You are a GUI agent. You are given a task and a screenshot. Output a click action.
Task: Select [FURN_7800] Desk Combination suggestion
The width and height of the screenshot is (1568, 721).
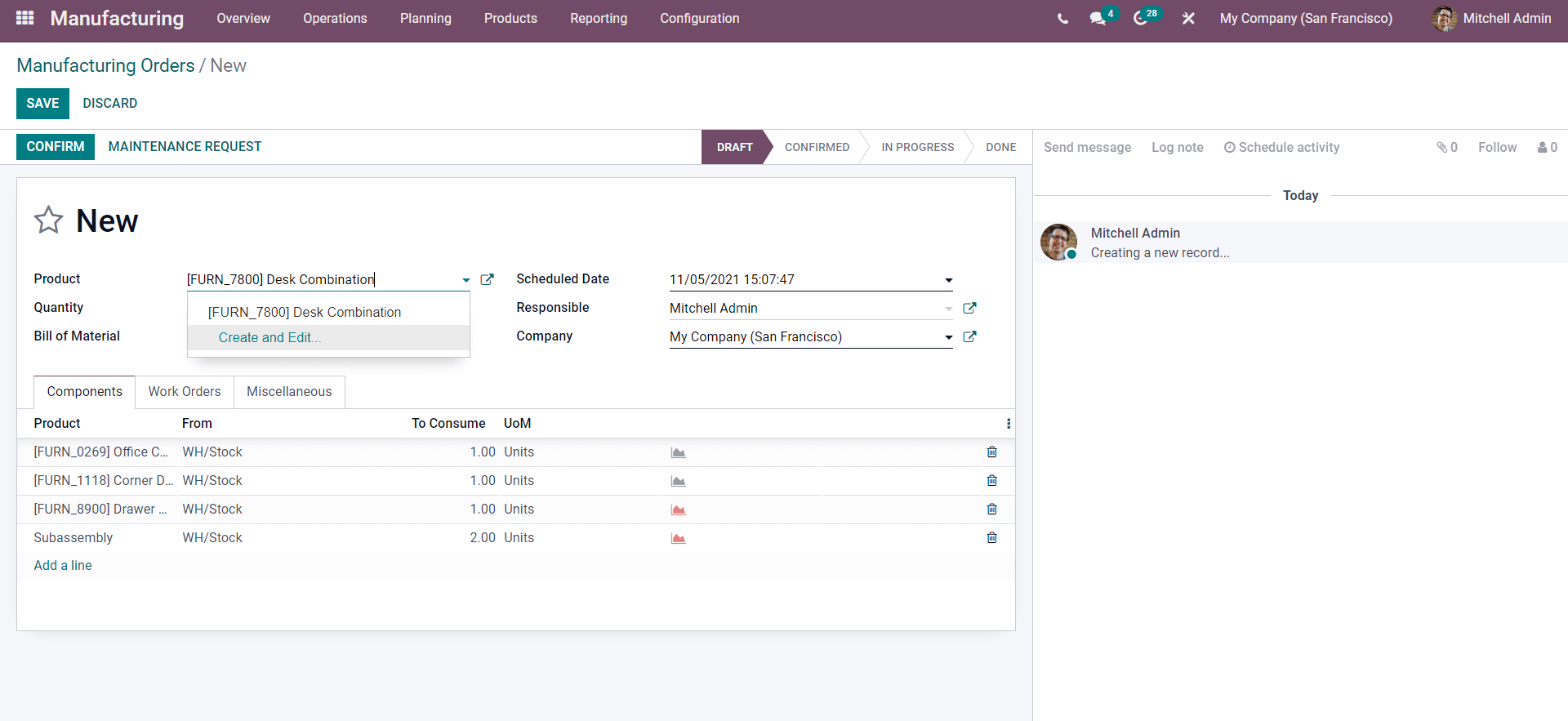[x=328, y=312]
